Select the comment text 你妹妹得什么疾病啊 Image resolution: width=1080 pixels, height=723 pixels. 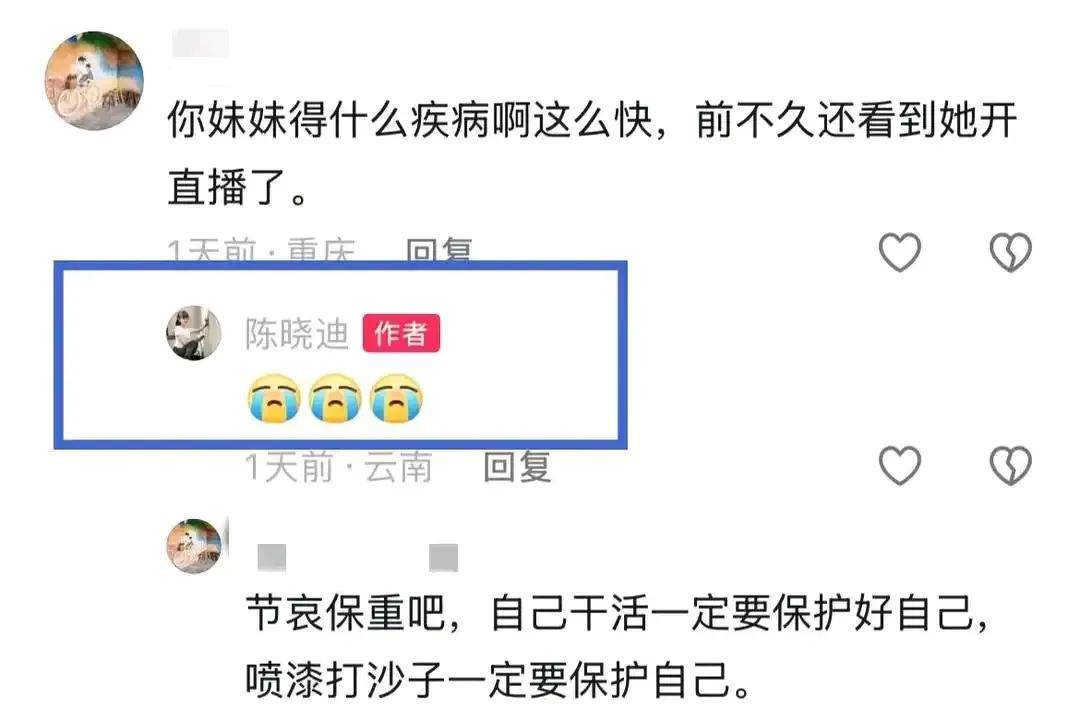pos(351,120)
